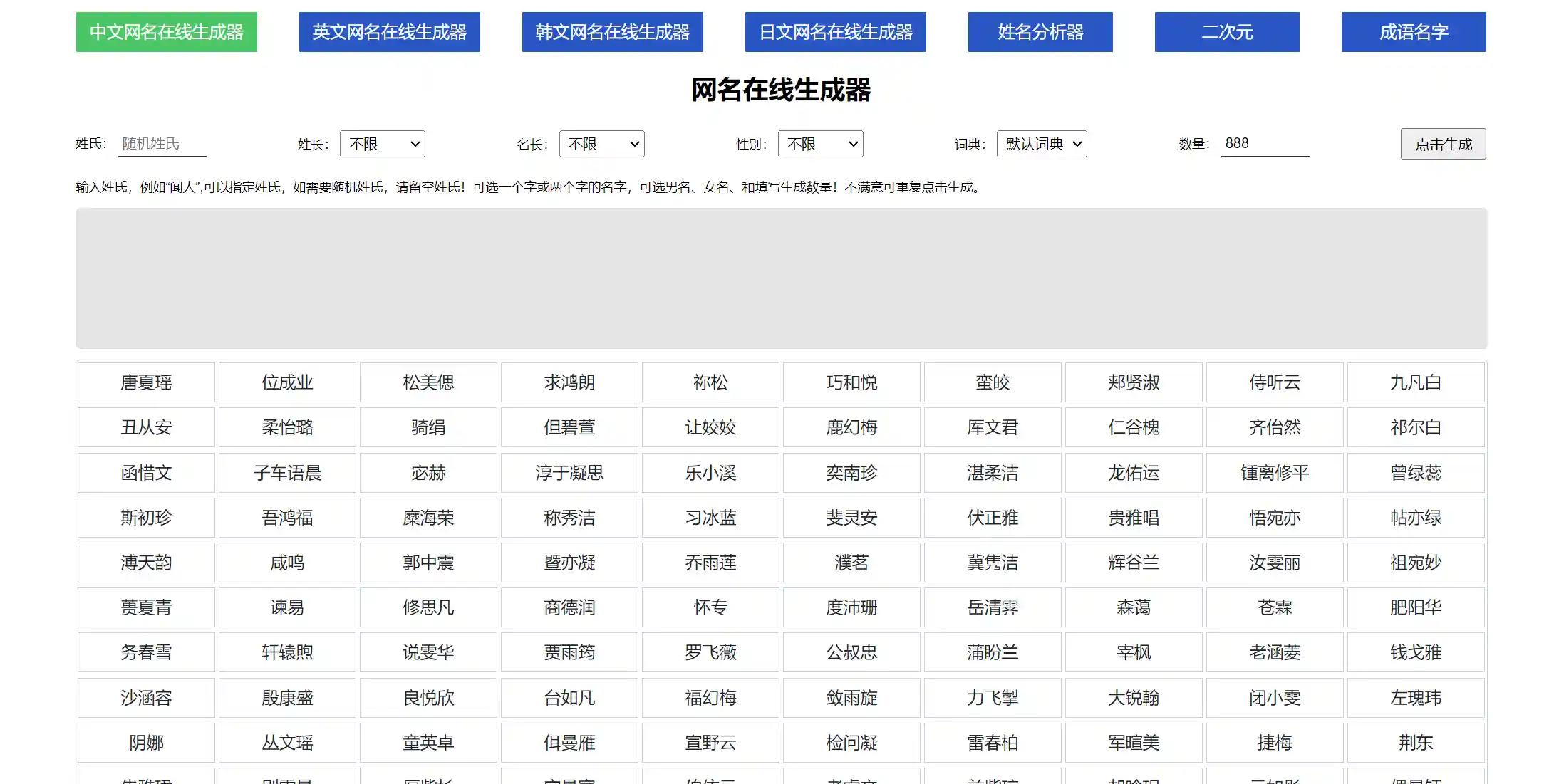Image resolution: width=1549 pixels, height=784 pixels.
Task: Select the 日文网名在线生成器 generator
Action: pyautogui.click(x=835, y=32)
